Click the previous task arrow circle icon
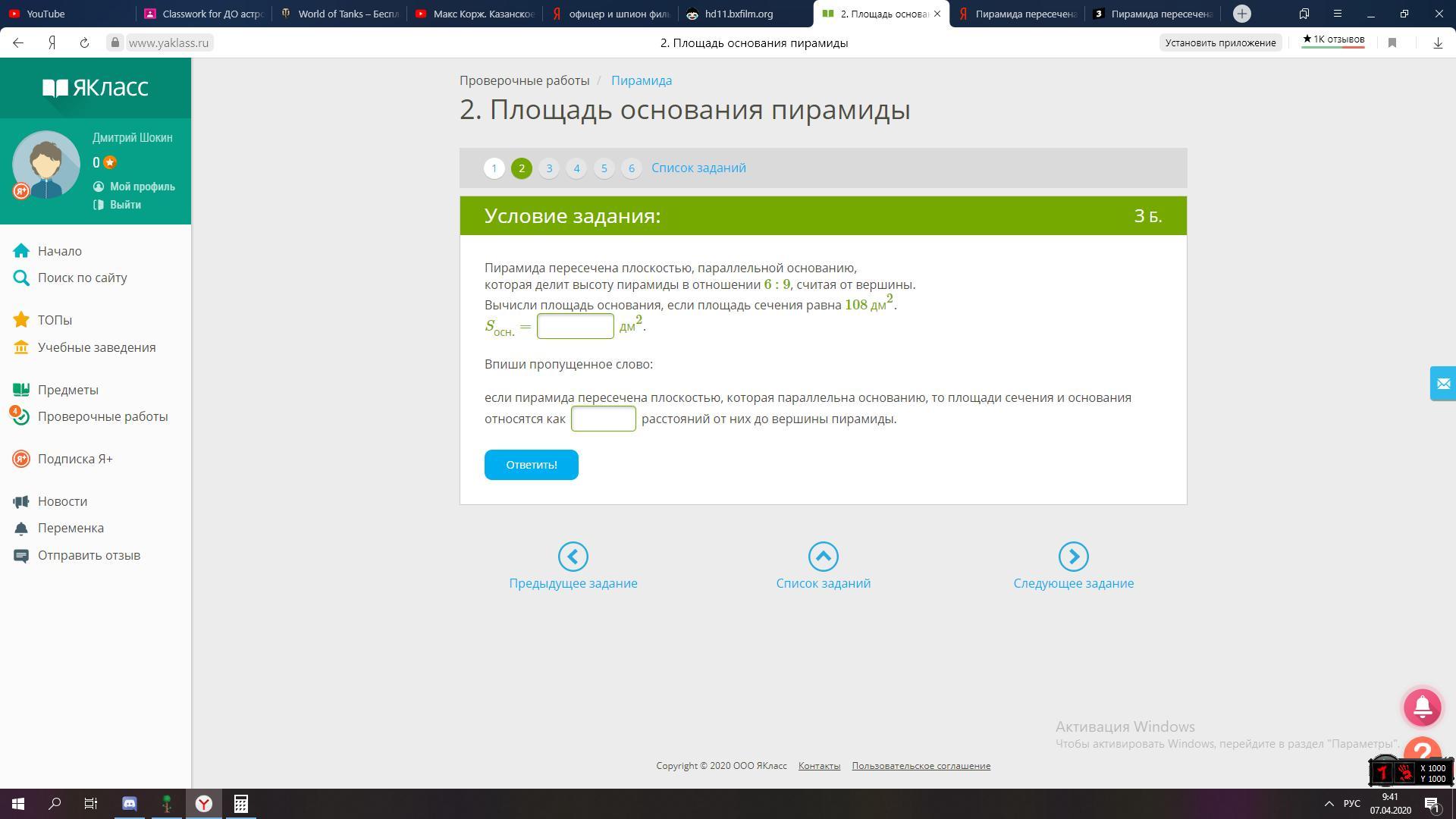 pyautogui.click(x=573, y=557)
